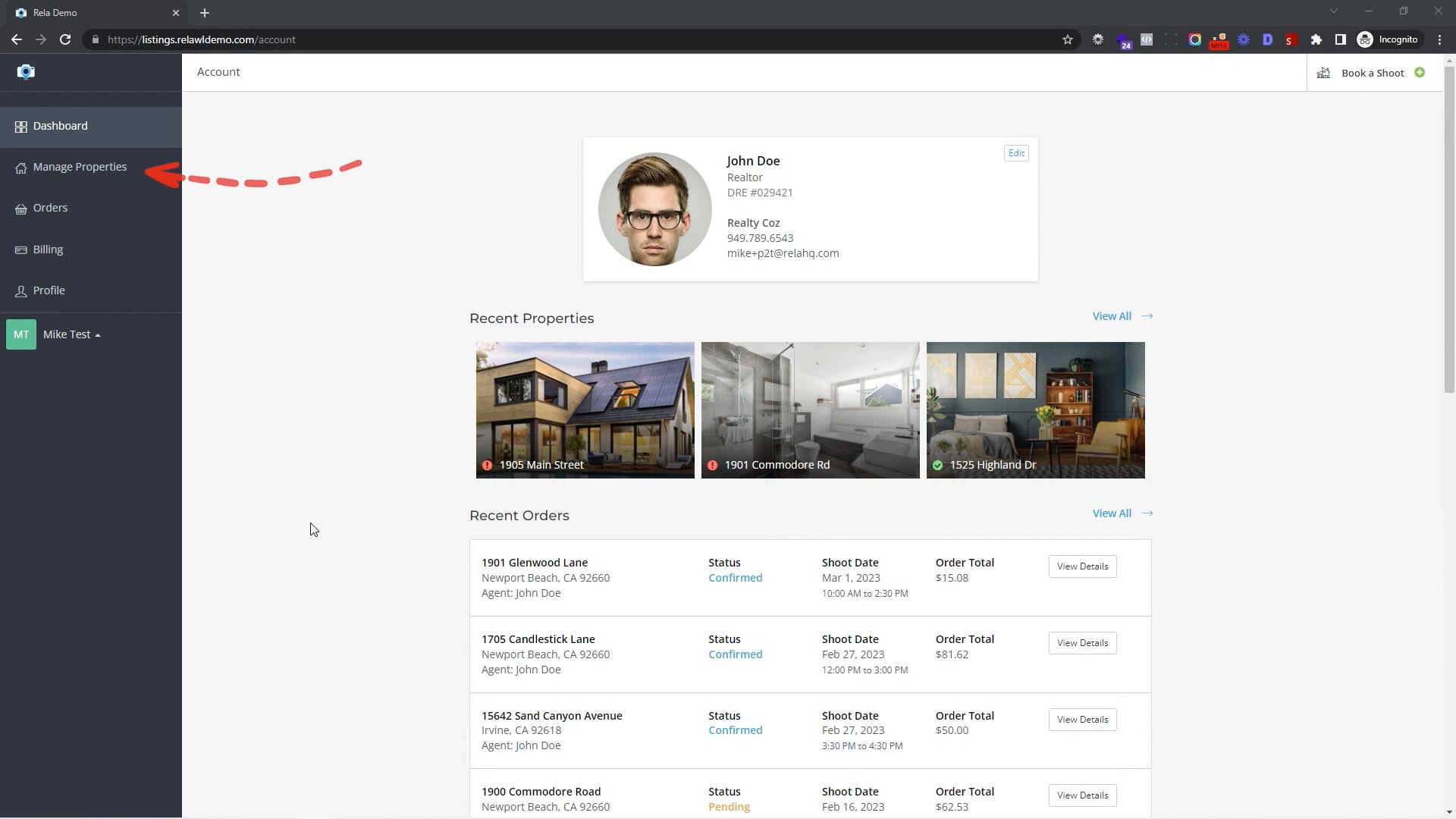The height and width of the screenshot is (819, 1456).
Task: Switch to the Rela Demo browser tab
Action: point(91,12)
